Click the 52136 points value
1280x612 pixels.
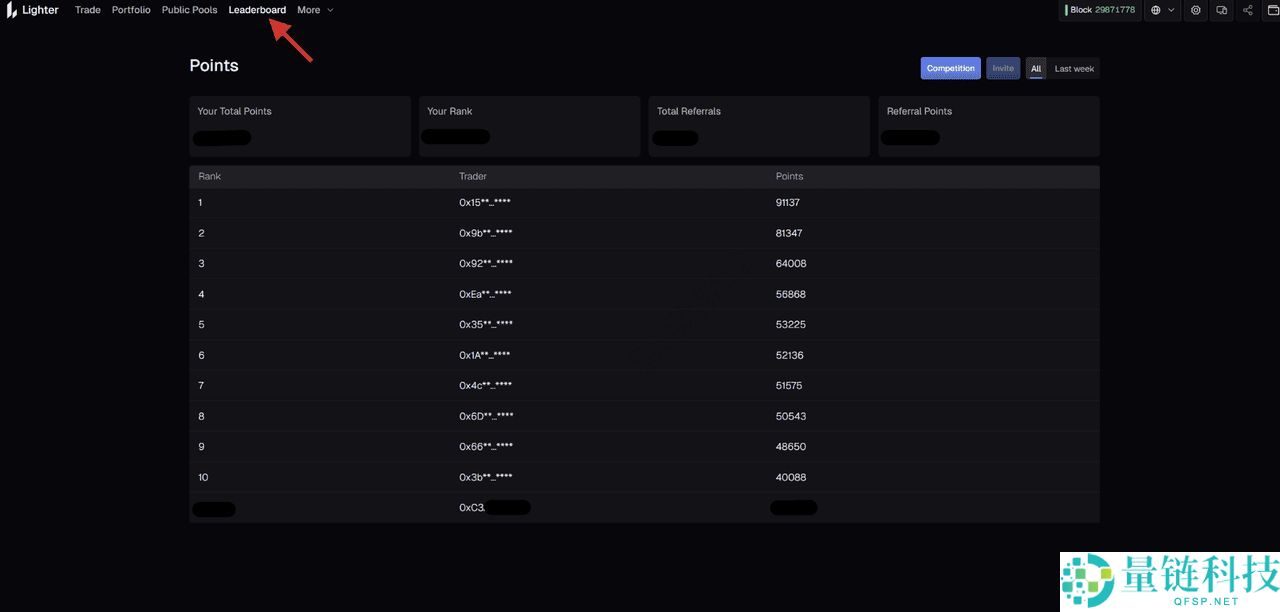click(790, 355)
